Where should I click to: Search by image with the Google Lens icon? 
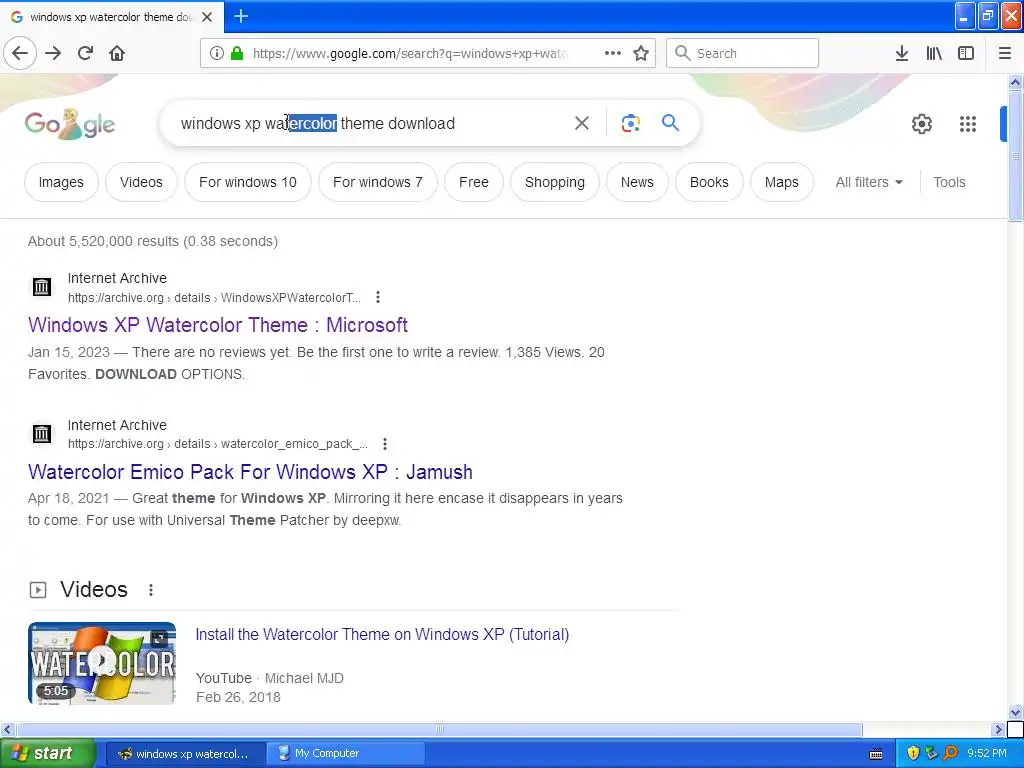630,123
